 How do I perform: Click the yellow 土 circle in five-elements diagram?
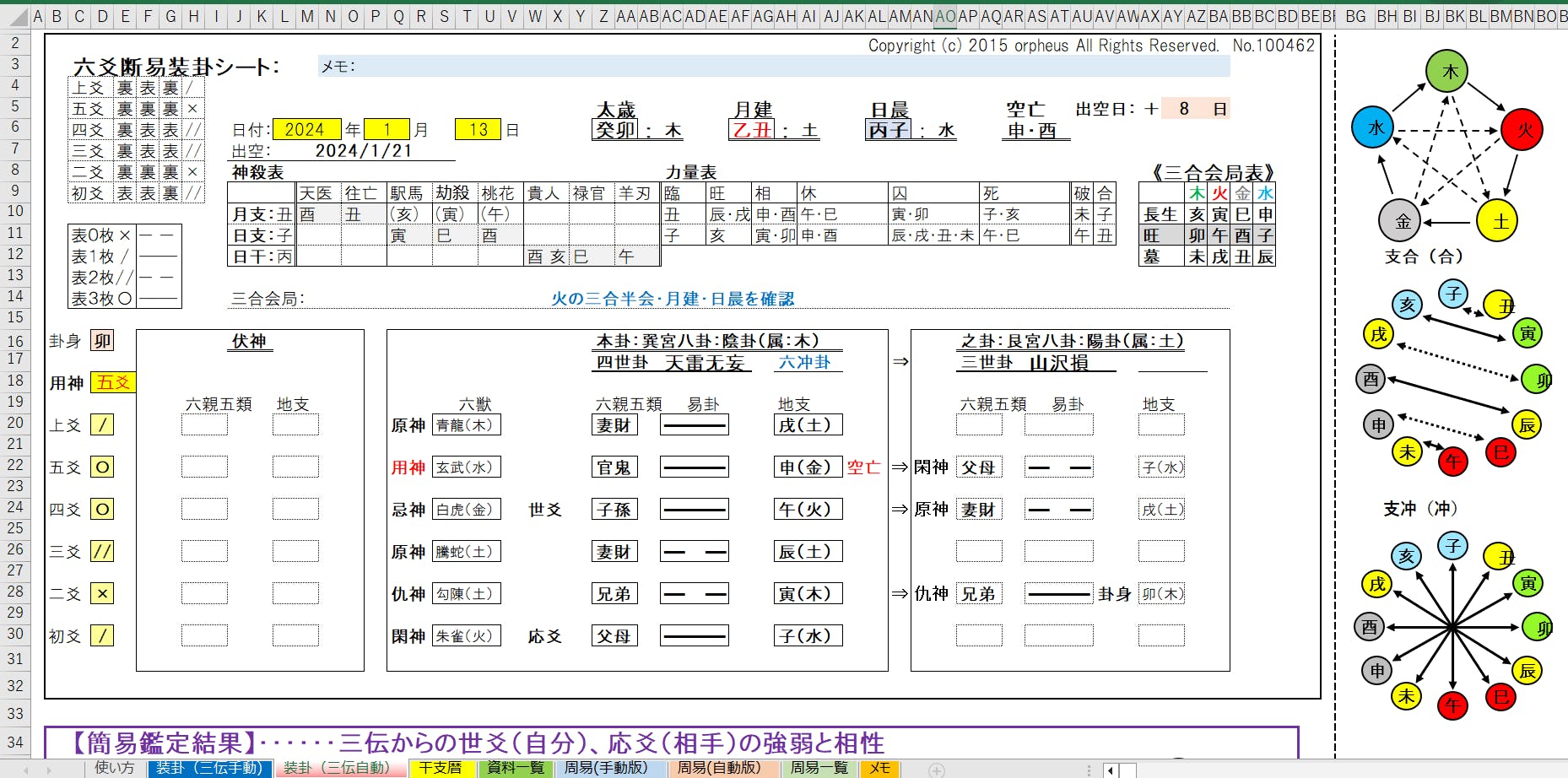[1497, 221]
